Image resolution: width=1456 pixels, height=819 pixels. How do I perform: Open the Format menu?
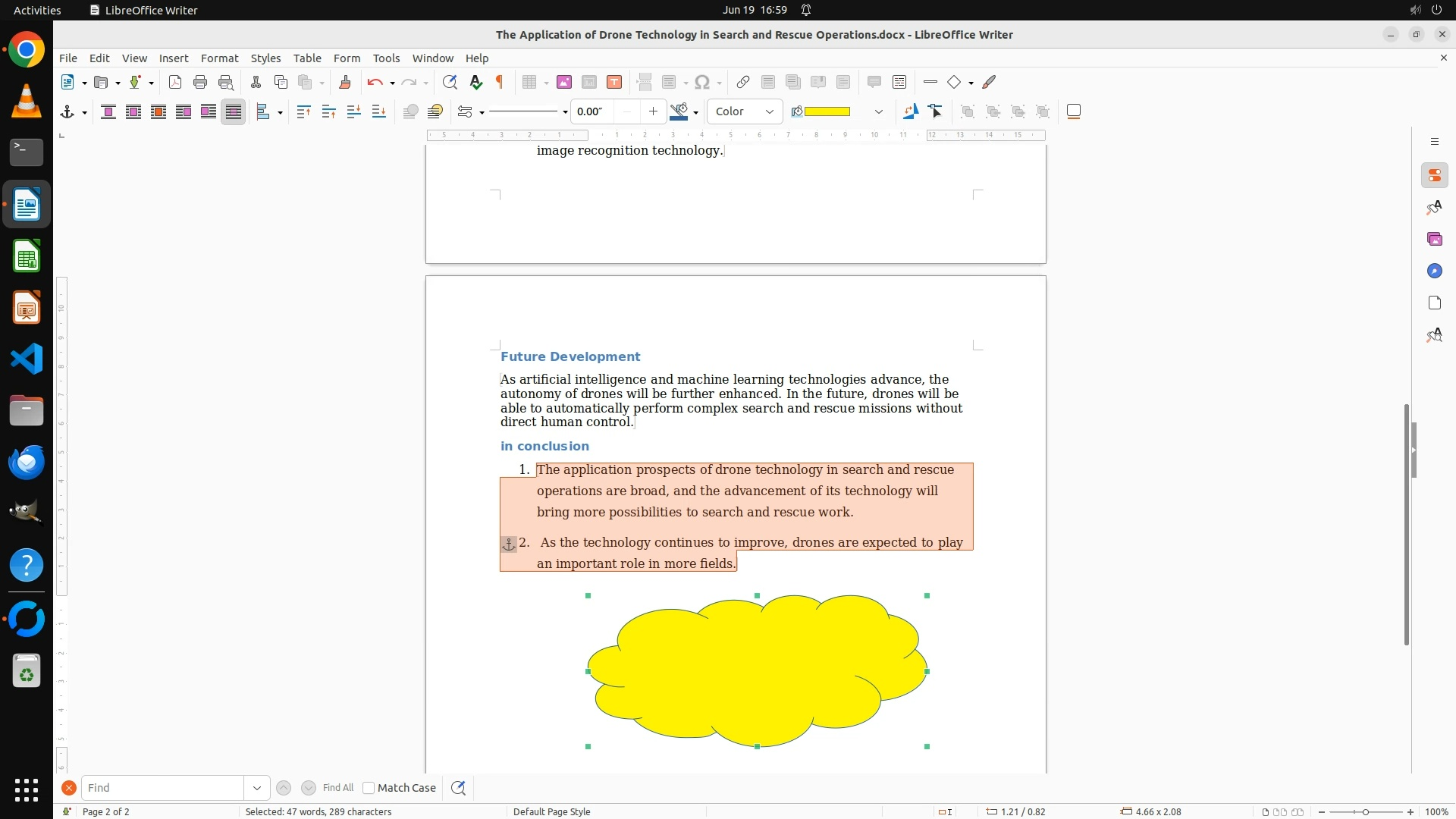tap(219, 58)
